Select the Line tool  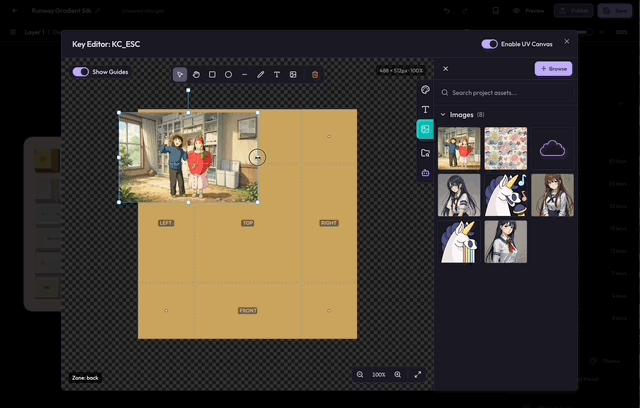(x=244, y=75)
